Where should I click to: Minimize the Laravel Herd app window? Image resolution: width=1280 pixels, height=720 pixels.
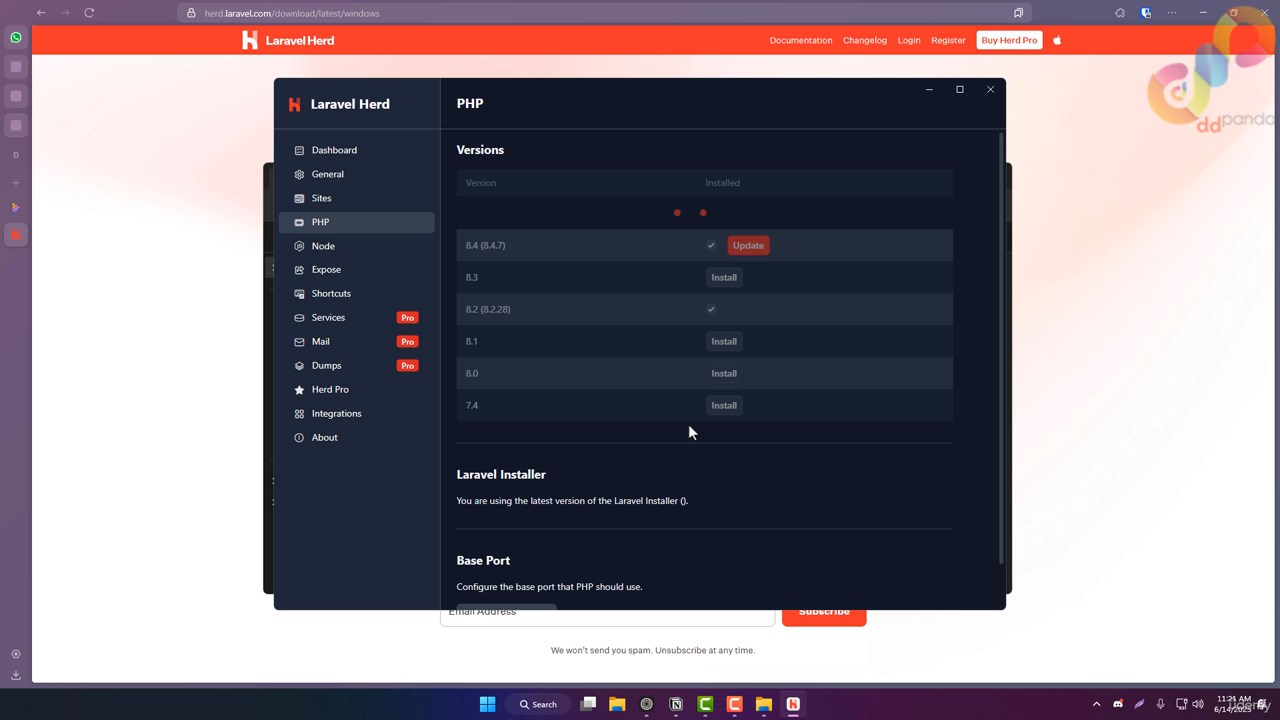tap(929, 90)
